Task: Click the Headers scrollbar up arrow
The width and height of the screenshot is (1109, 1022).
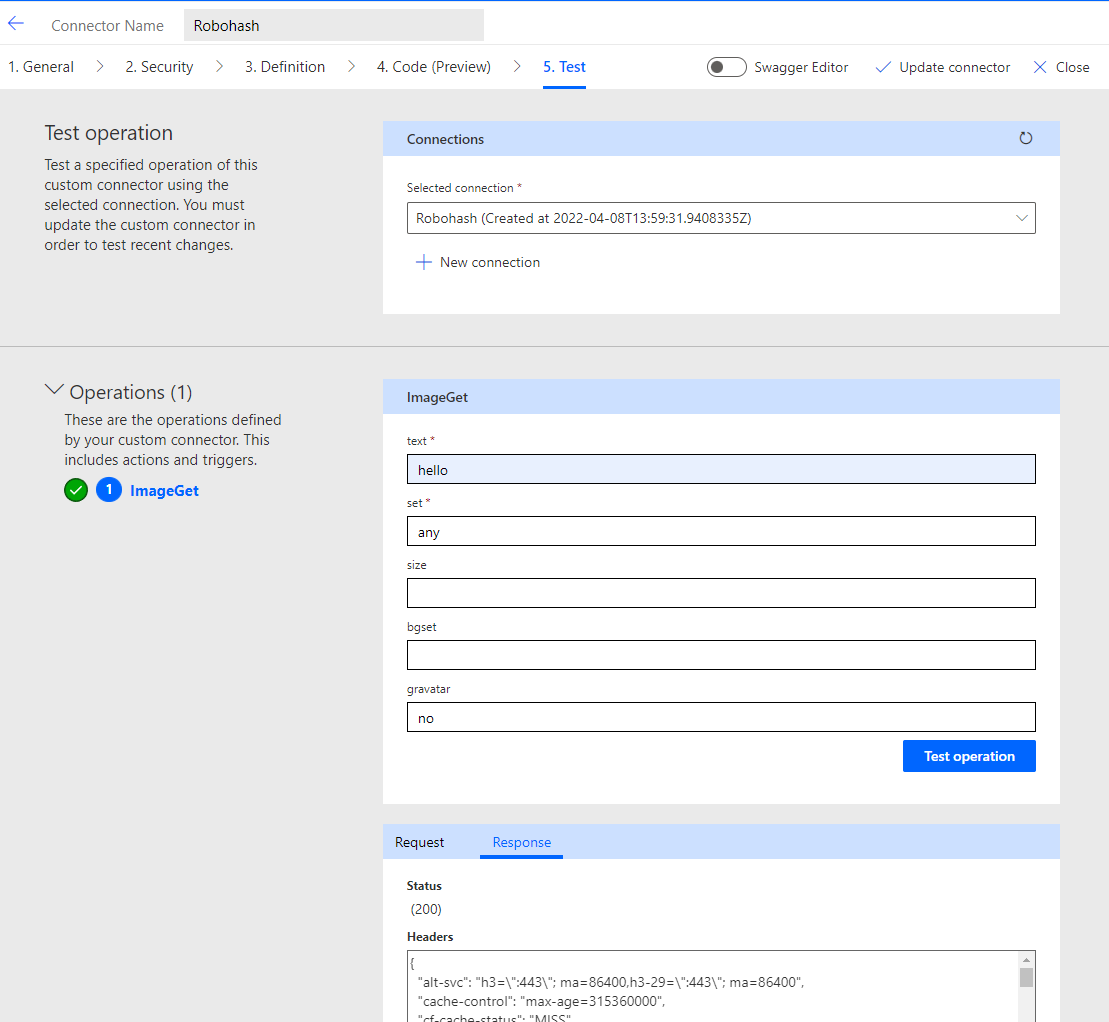Action: click(x=1026, y=960)
